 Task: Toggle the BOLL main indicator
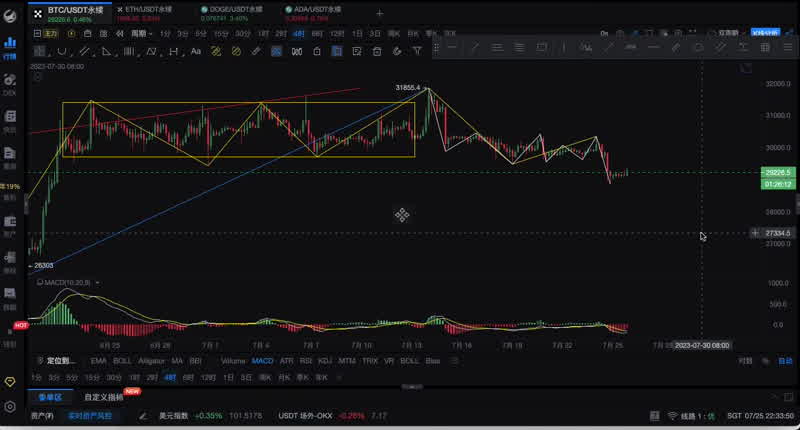click(122, 361)
